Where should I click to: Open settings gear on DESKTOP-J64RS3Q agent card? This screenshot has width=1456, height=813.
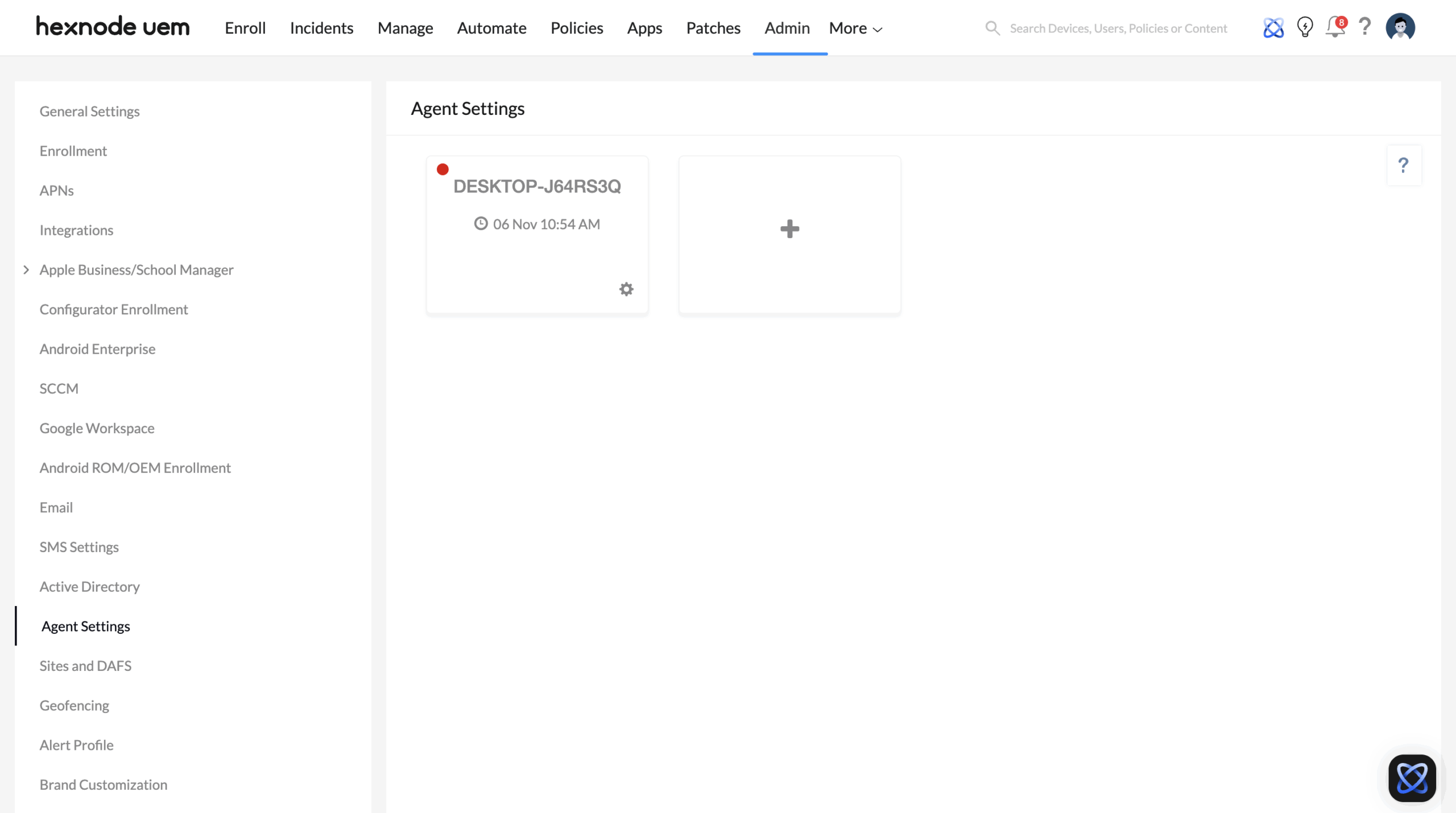click(x=626, y=289)
